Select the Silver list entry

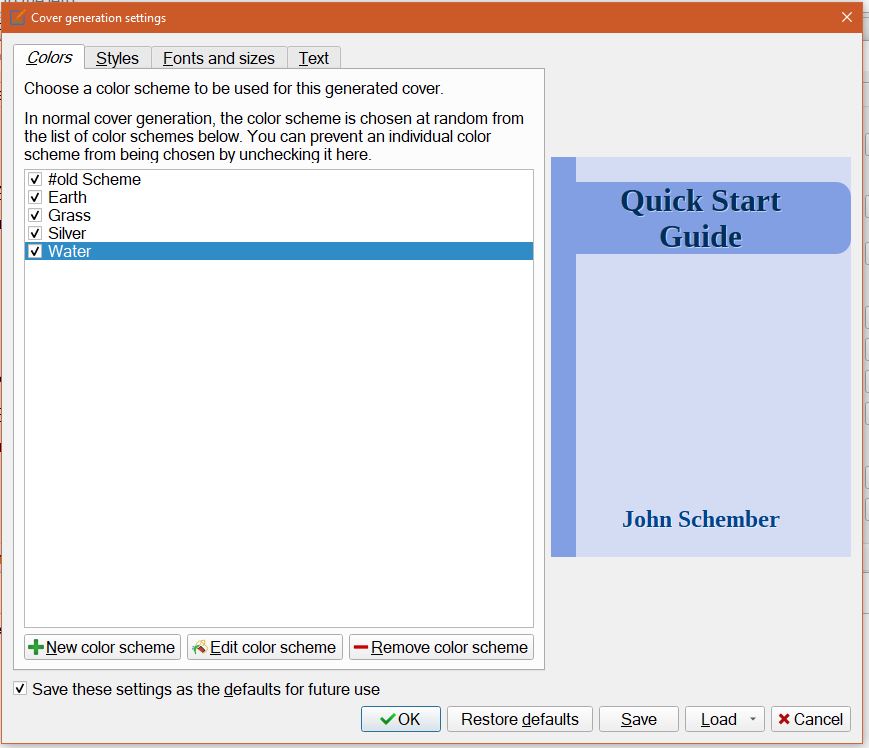click(x=279, y=233)
